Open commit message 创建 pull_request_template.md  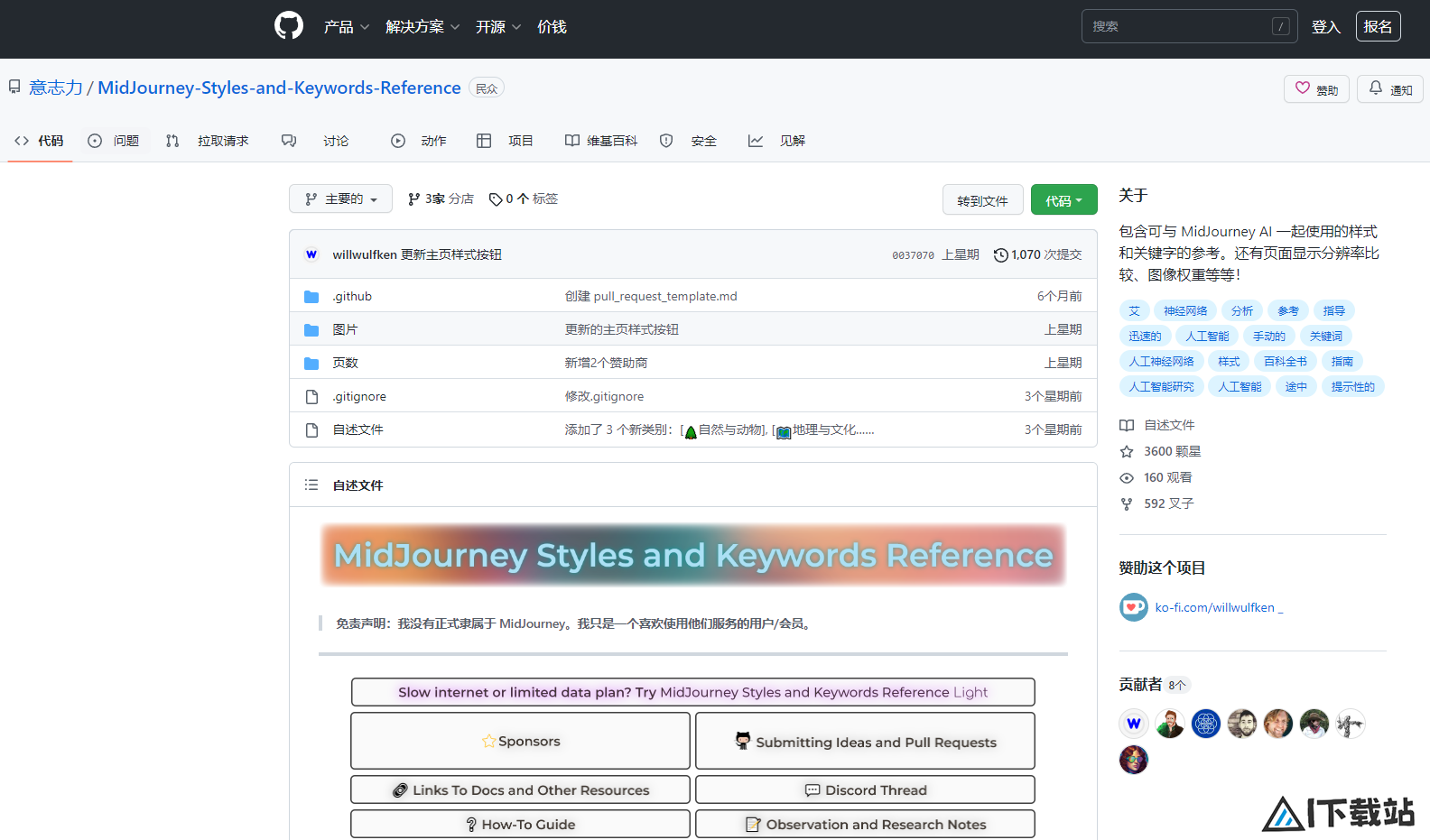(651, 296)
